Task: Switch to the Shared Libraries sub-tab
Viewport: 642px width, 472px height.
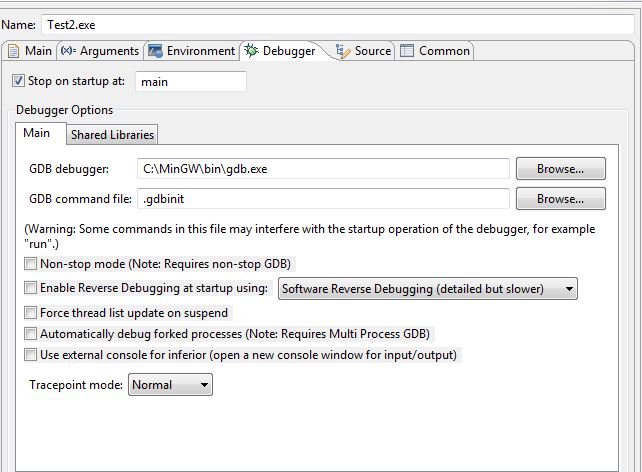Action: point(112,135)
